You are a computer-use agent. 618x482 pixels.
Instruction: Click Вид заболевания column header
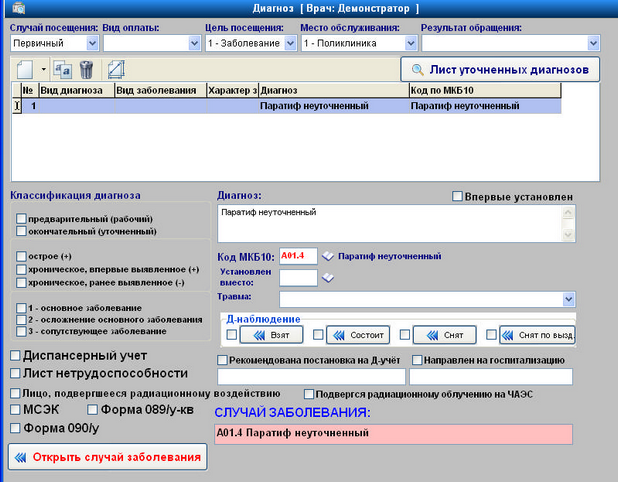[160, 90]
